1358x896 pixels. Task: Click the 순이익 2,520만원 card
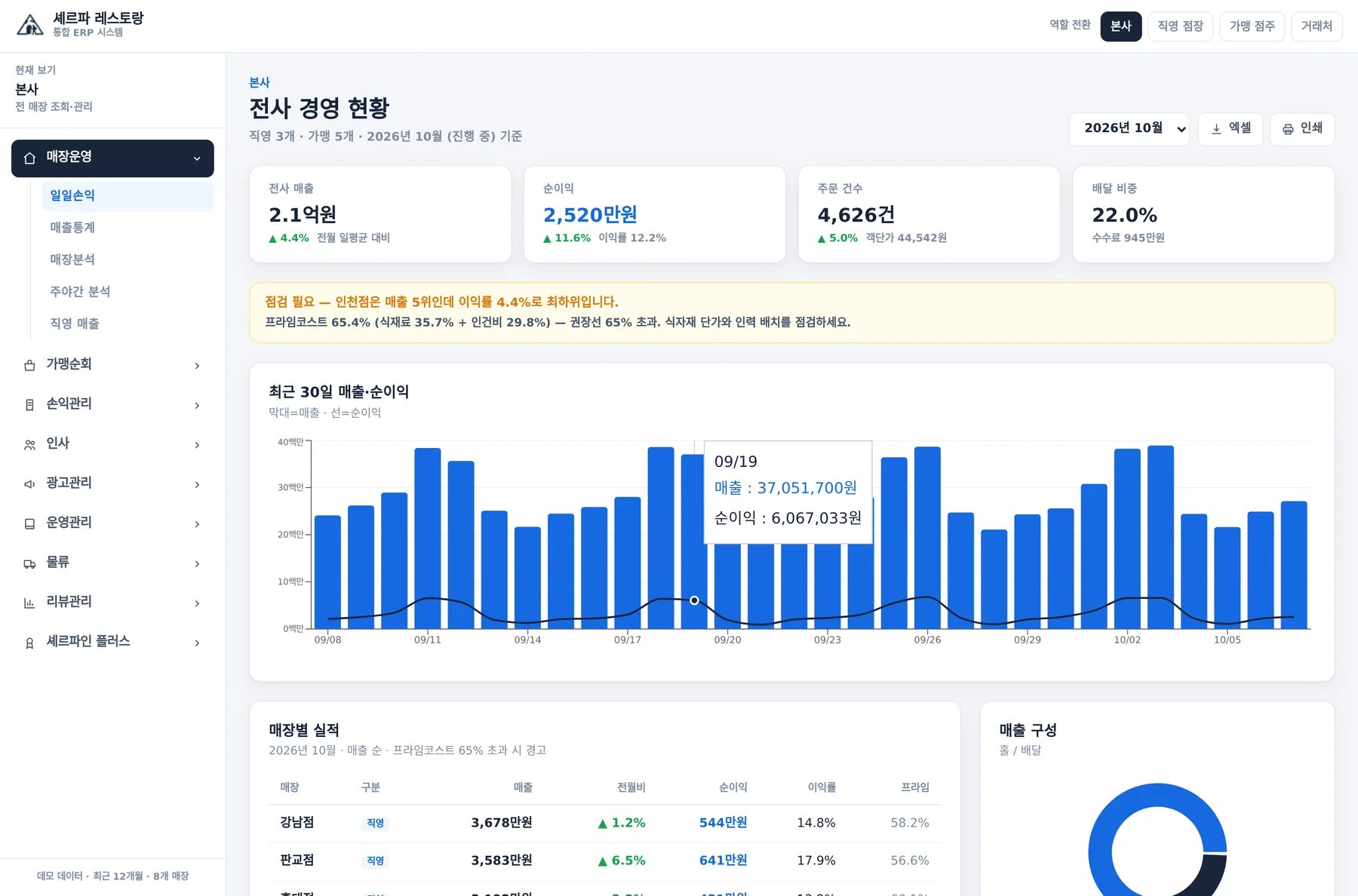655,214
